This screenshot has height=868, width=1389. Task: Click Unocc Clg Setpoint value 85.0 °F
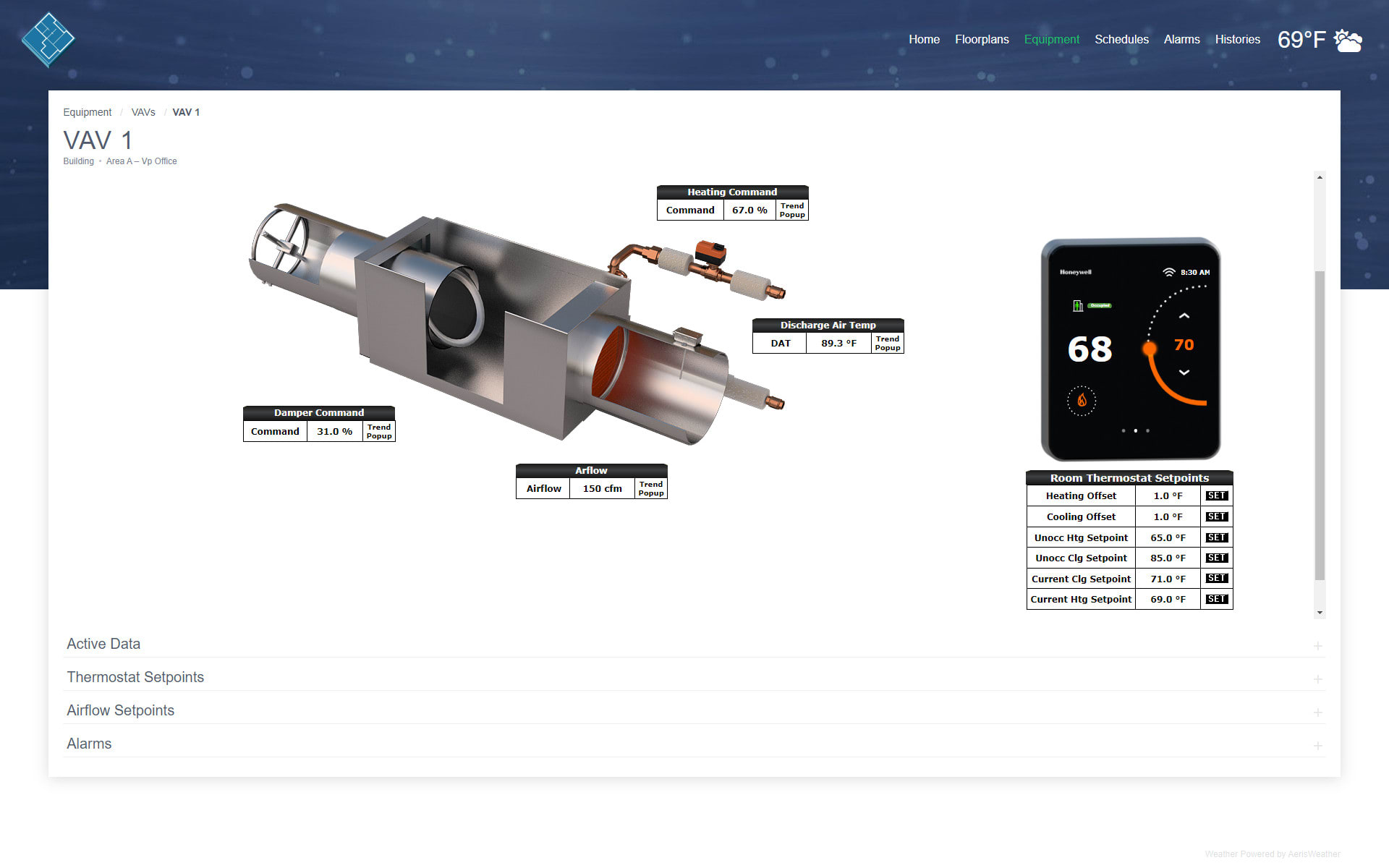coord(1168,558)
